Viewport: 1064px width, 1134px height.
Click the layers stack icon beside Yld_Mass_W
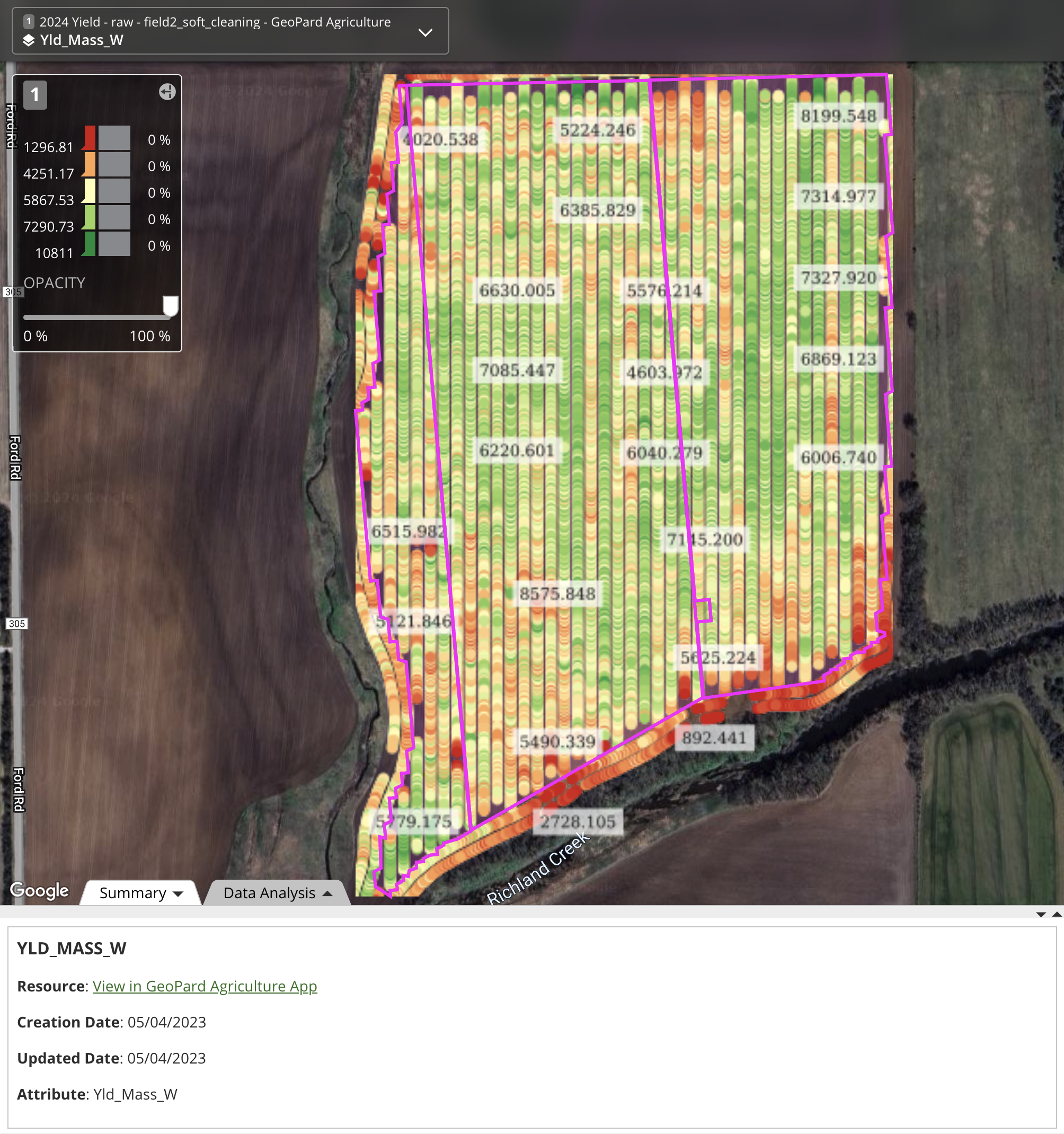[29, 40]
